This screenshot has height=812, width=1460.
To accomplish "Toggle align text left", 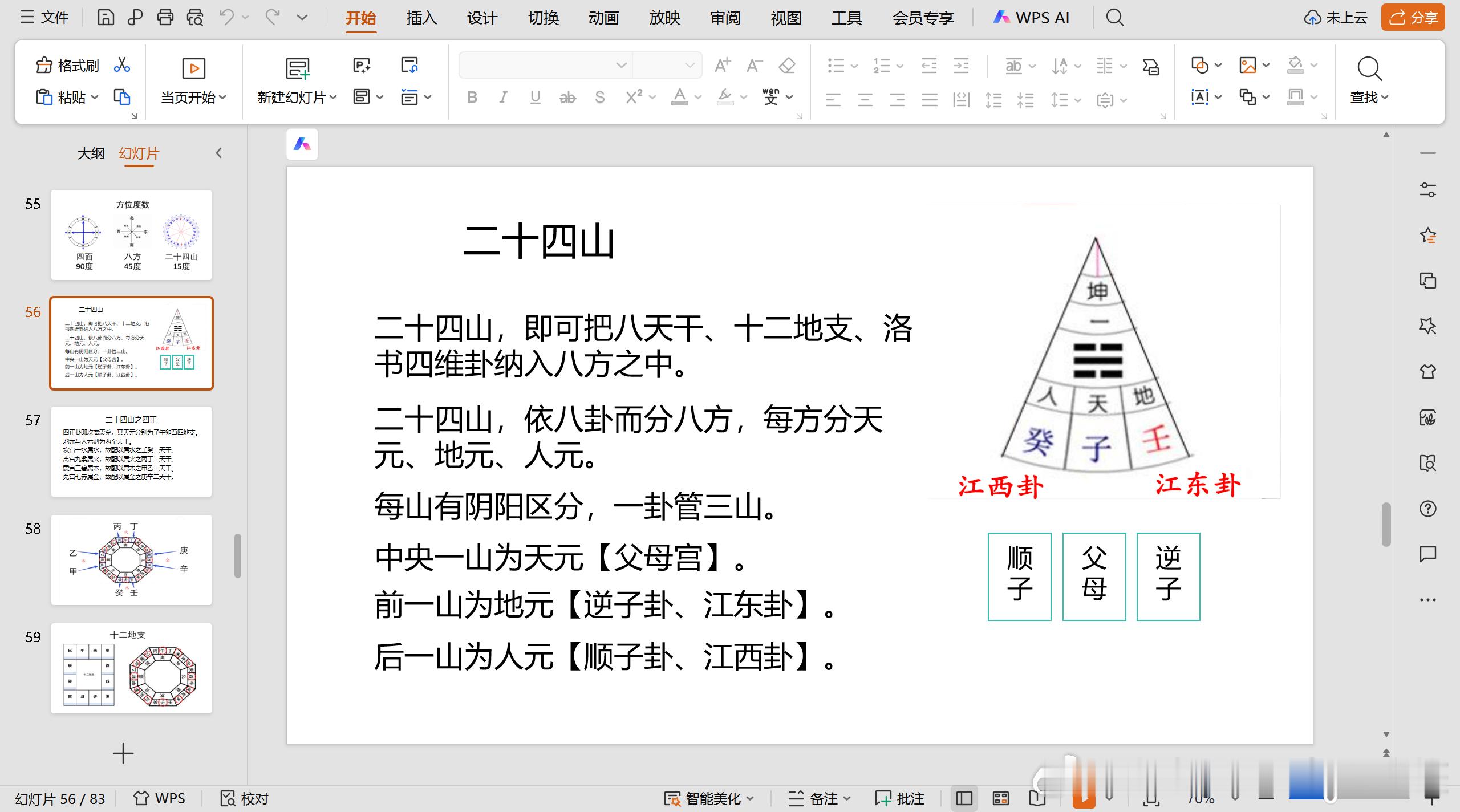I will click(x=833, y=100).
